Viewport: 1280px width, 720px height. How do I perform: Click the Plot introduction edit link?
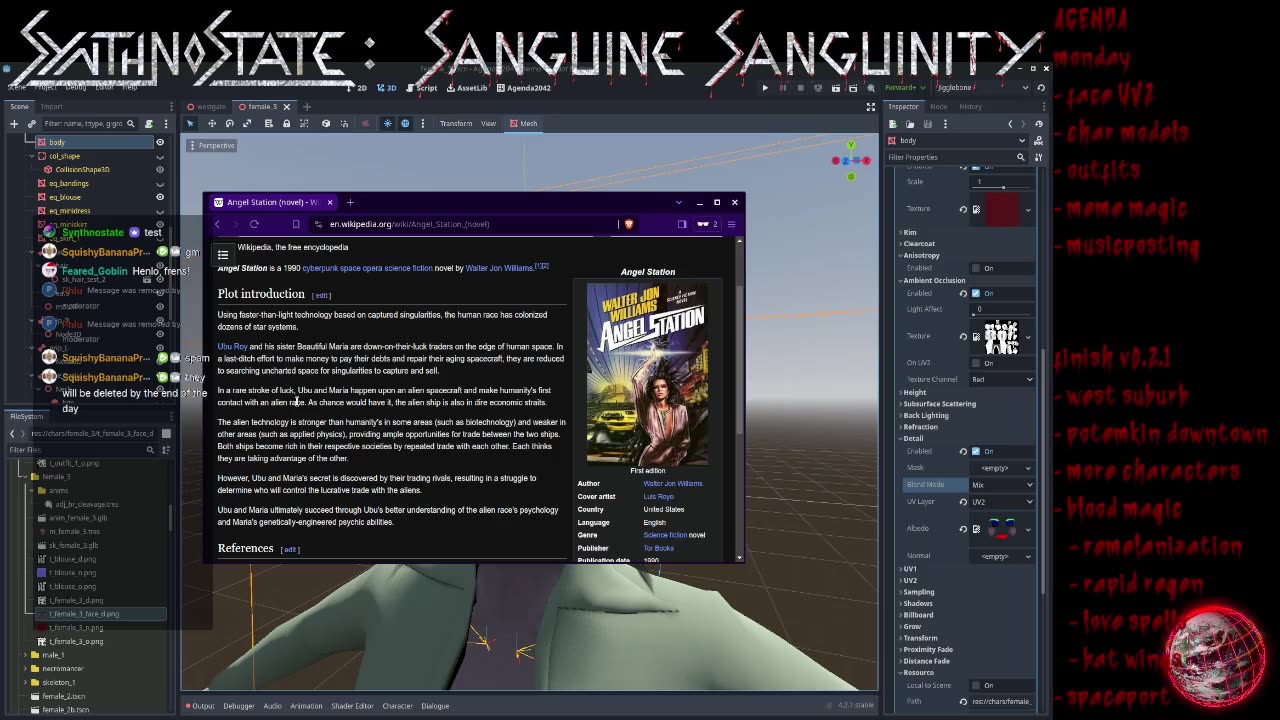(321, 295)
